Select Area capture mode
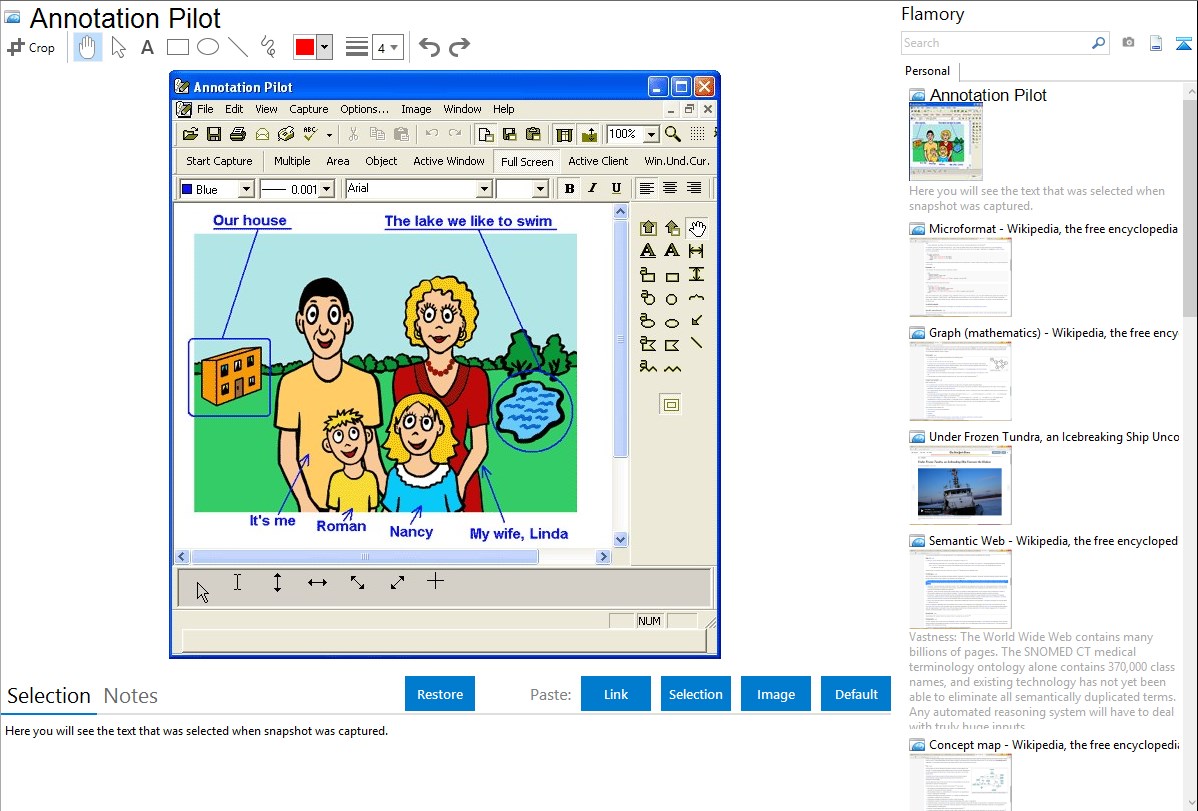The width and height of the screenshot is (1198, 811). (338, 161)
